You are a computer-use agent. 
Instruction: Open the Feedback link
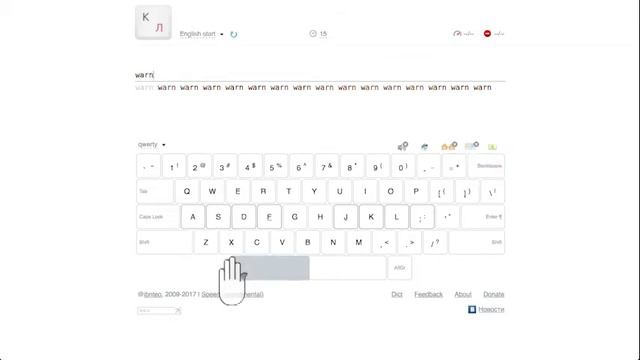428,294
